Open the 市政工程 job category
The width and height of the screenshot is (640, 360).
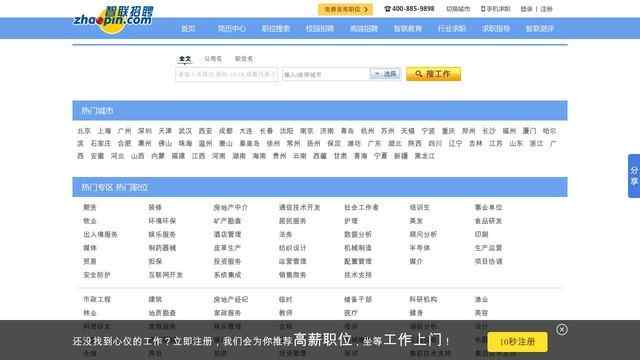[x=97, y=299]
